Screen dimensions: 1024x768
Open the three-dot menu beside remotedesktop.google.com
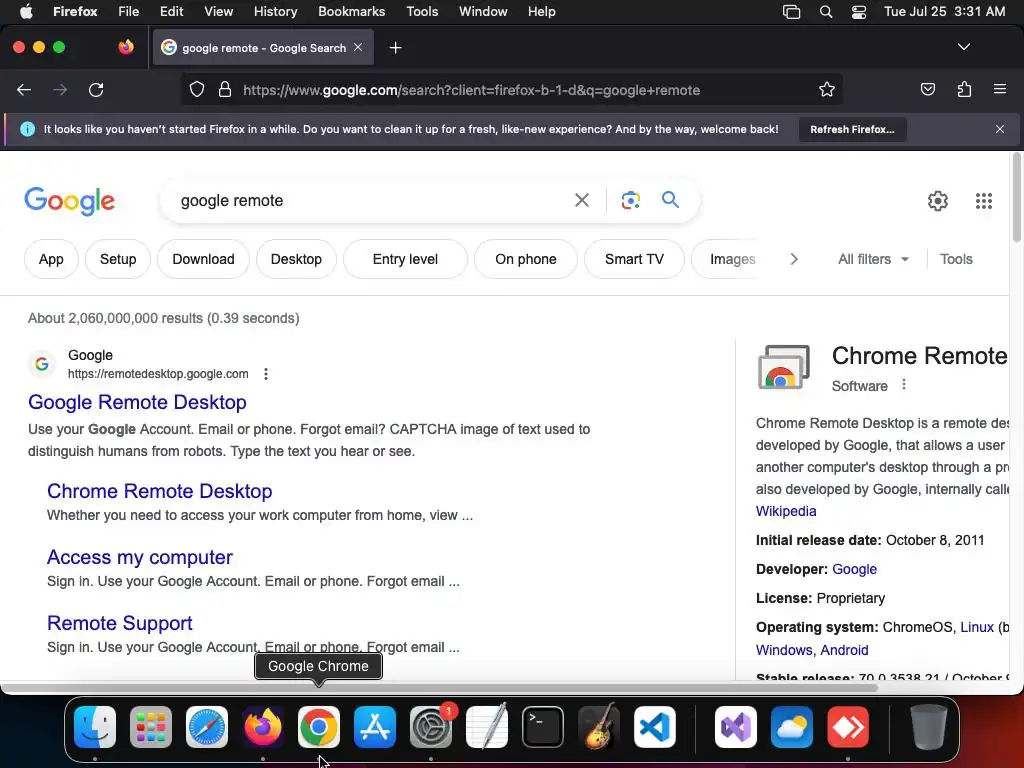coord(265,374)
